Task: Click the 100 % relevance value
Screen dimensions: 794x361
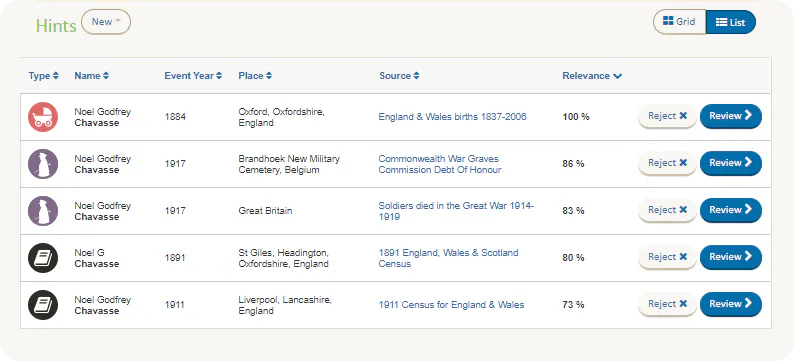Action: 576,117
